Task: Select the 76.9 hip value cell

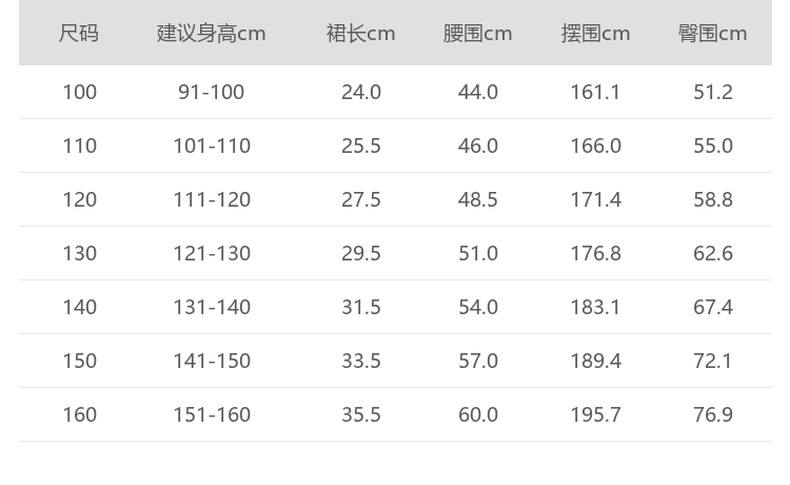Action: click(713, 414)
